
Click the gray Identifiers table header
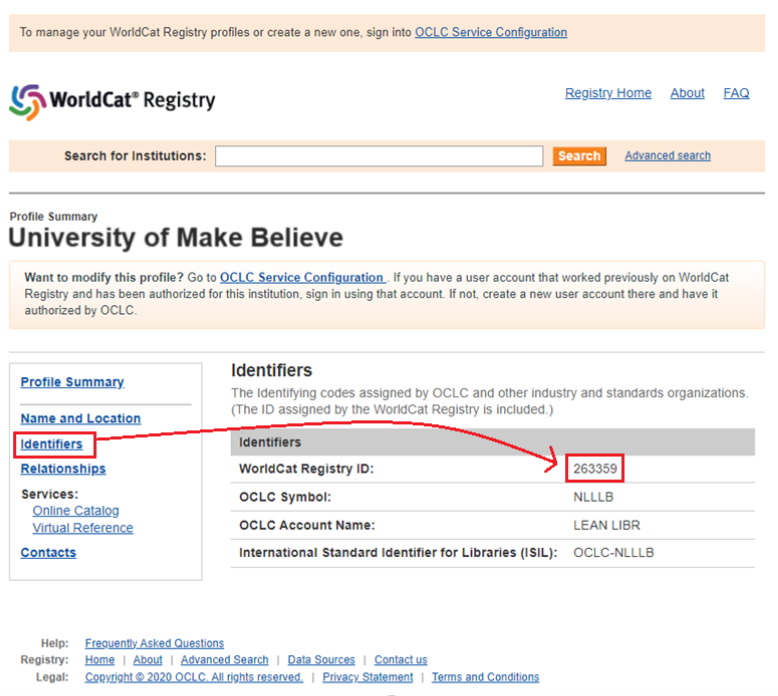pos(493,442)
